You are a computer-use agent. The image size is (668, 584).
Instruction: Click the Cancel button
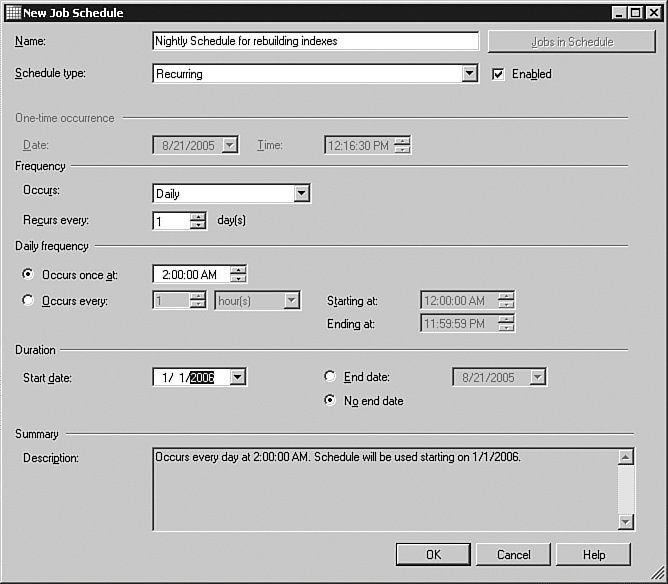(514, 554)
